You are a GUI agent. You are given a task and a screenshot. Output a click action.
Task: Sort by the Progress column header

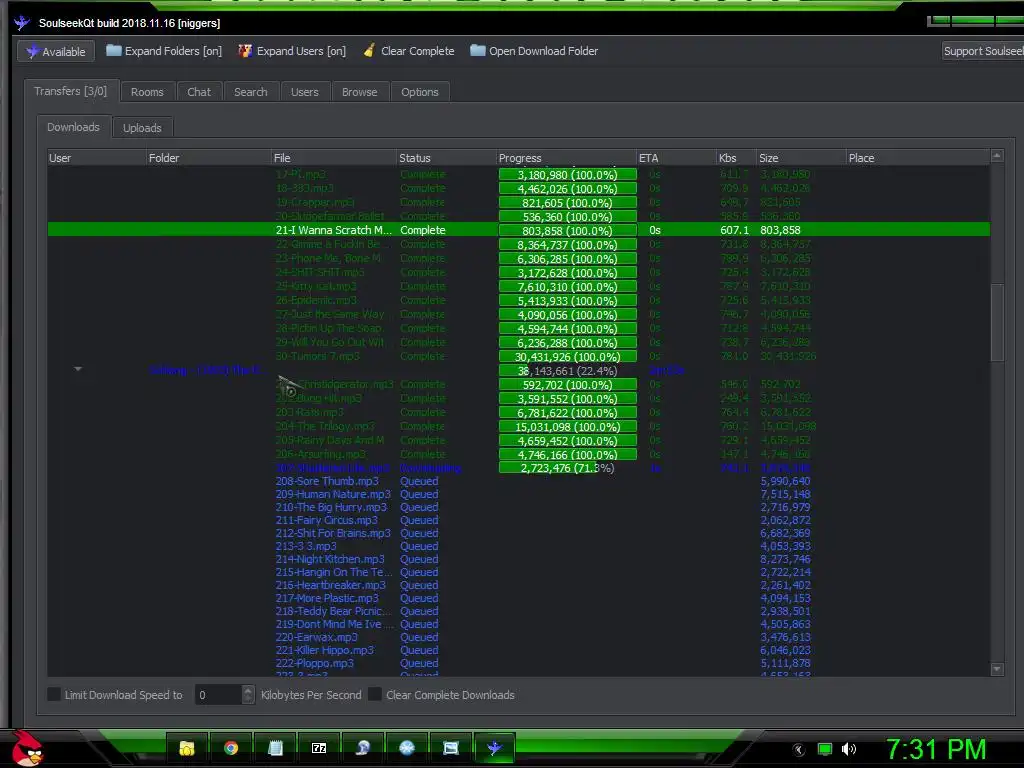(567, 158)
